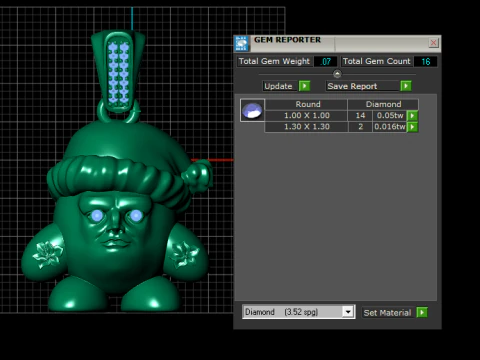The width and height of the screenshot is (480, 360).
Task: Click the Round column header
Action: [x=306, y=104]
